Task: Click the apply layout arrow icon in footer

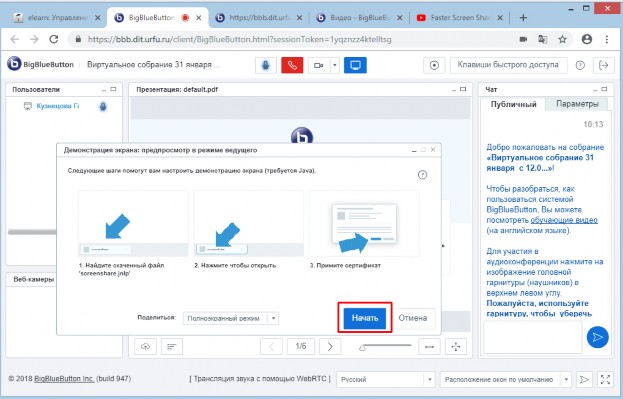Action: click(x=584, y=379)
